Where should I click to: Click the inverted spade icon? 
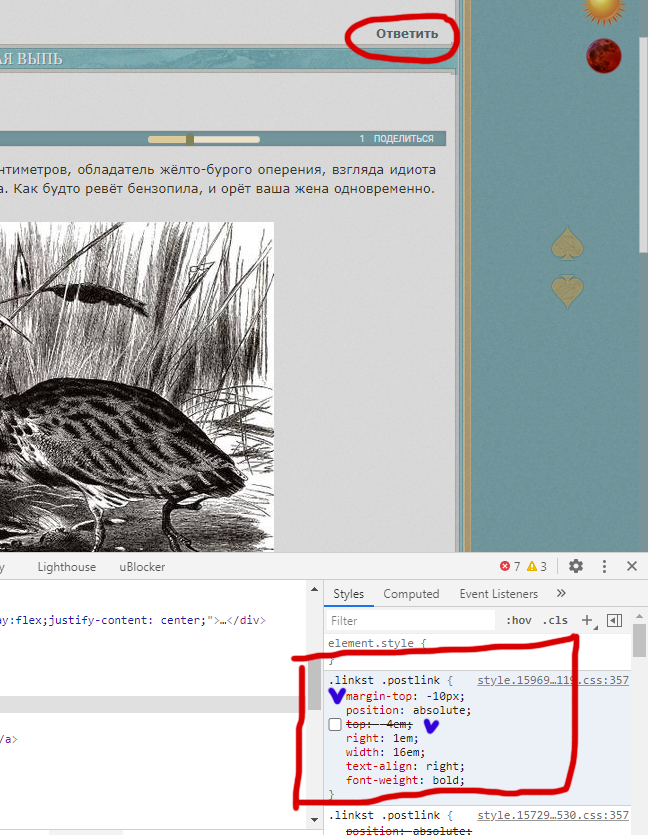click(568, 290)
